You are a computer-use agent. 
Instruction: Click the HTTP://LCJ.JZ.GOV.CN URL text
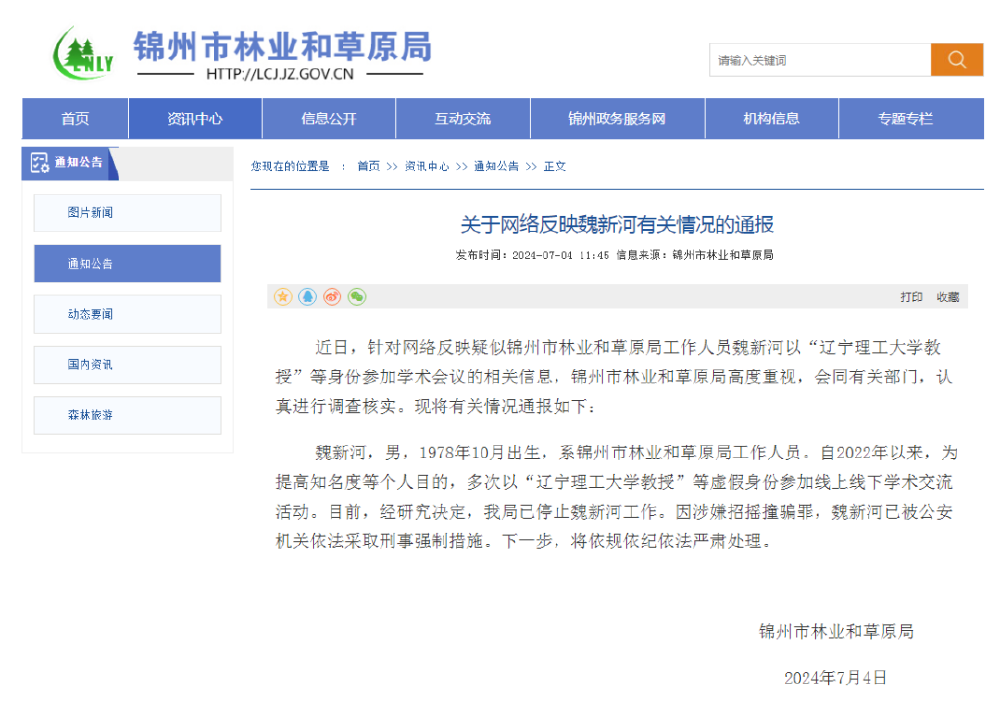coord(280,74)
